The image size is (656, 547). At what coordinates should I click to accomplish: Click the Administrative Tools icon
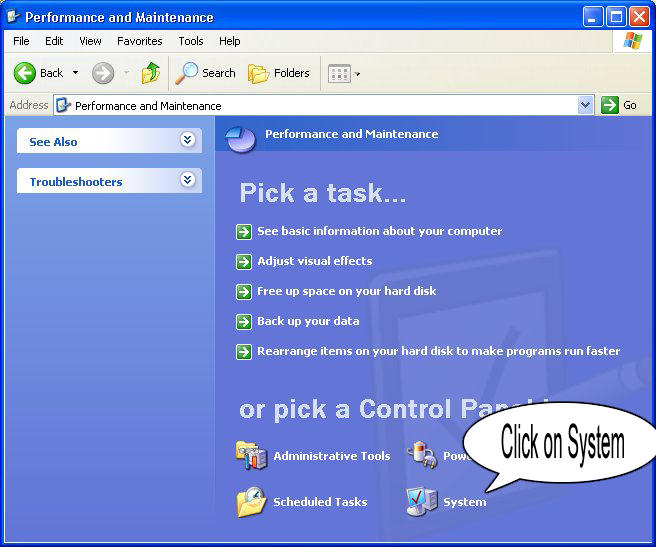click(x=251, y=455)
